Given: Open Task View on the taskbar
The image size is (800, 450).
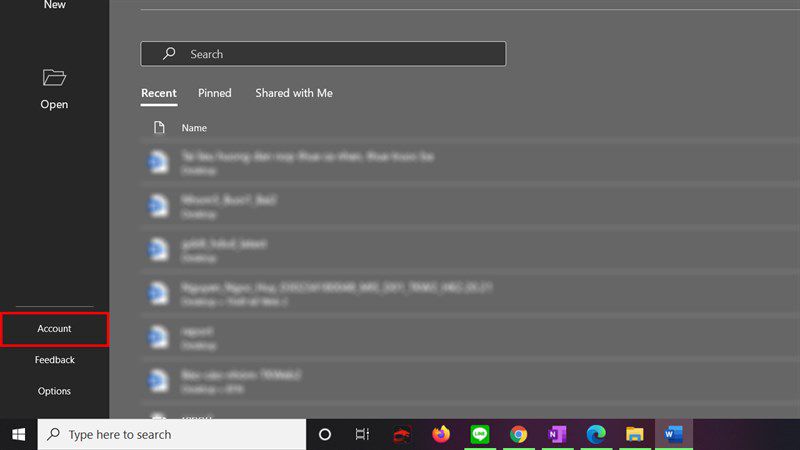Looking at the screenshot, I should (362, 435).
